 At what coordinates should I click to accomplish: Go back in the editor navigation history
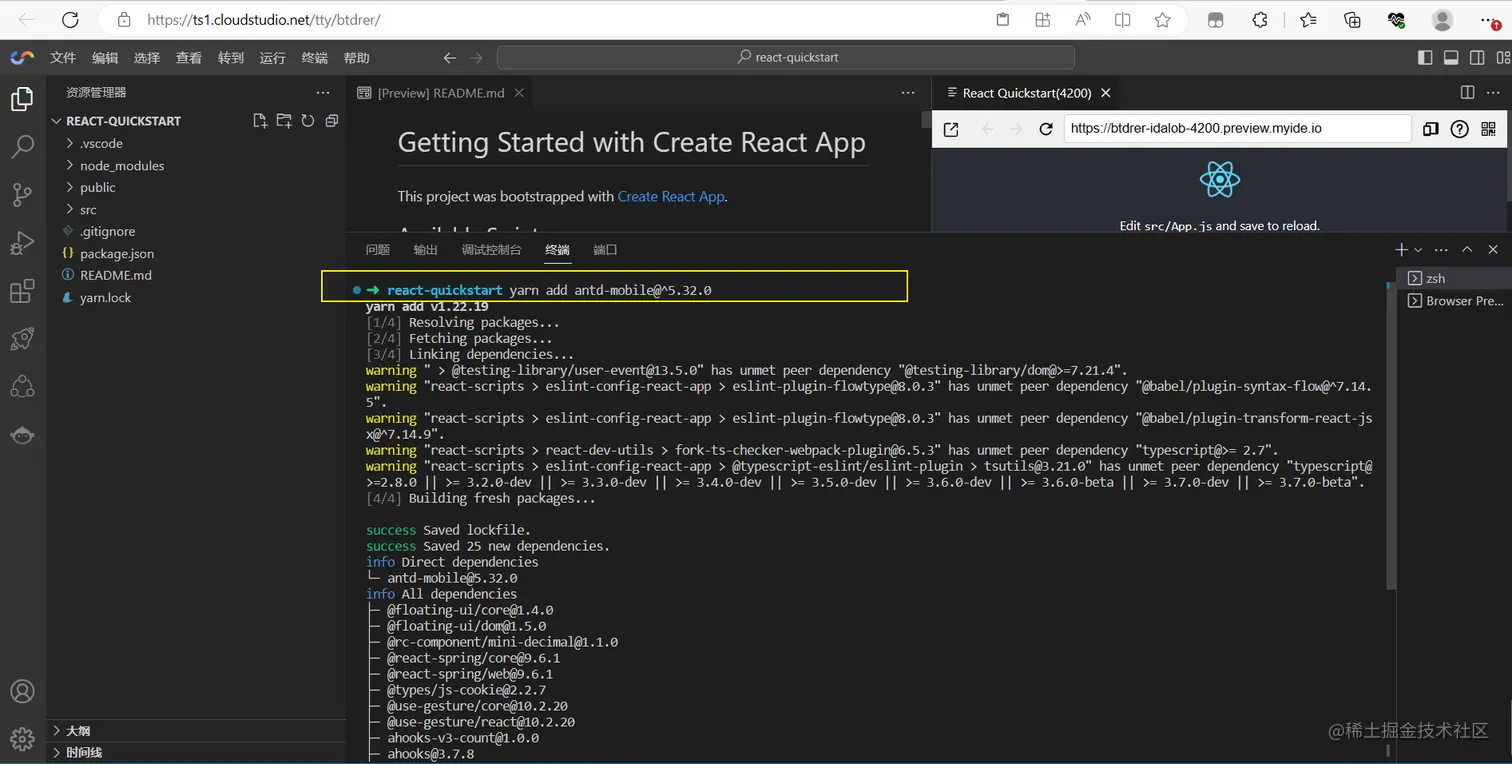tap(450, 57)
